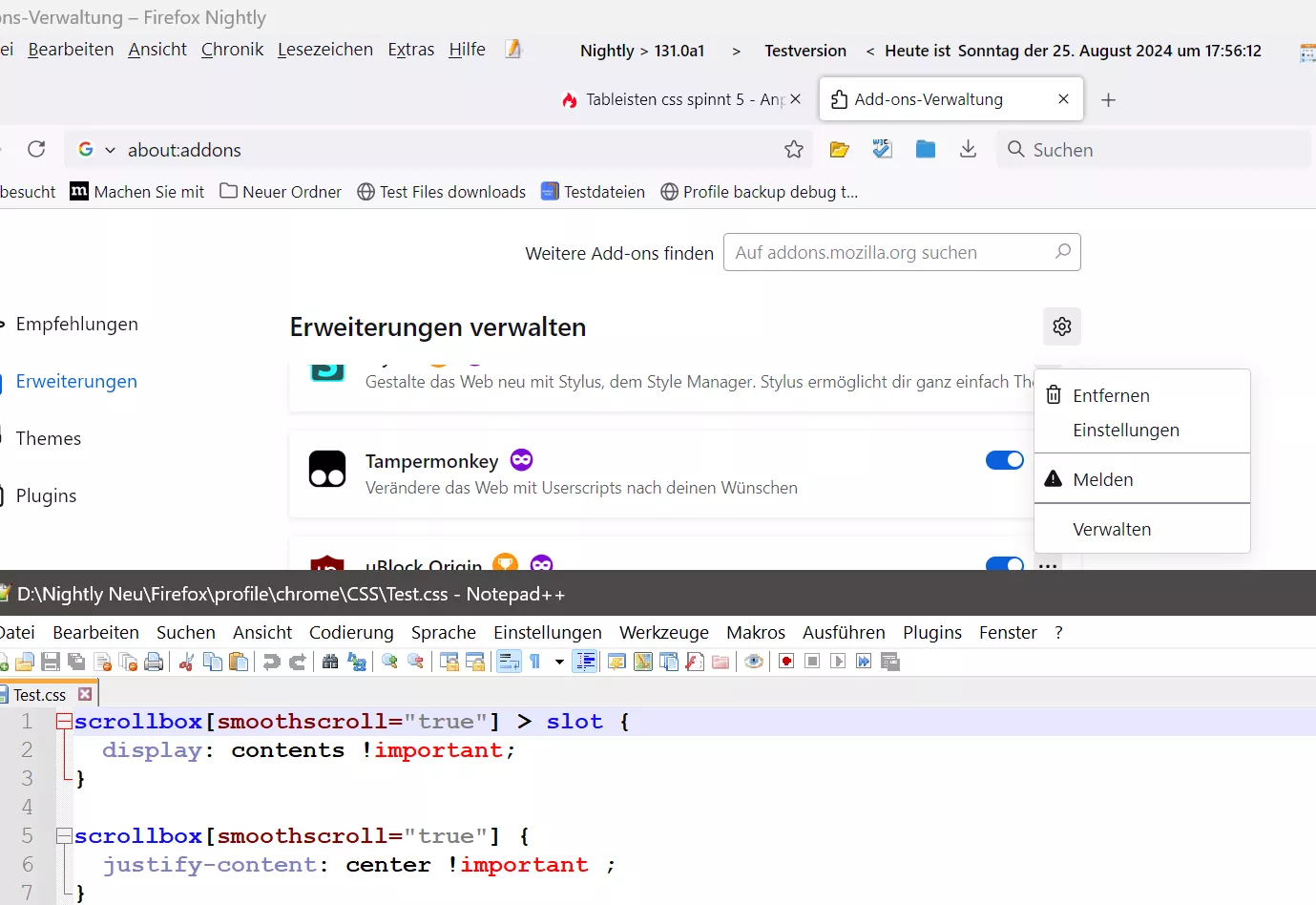Click the Zoom Out icon in Notepad++
The height and width of the screenshot is (905, 1316).
(x=416, y=662)
